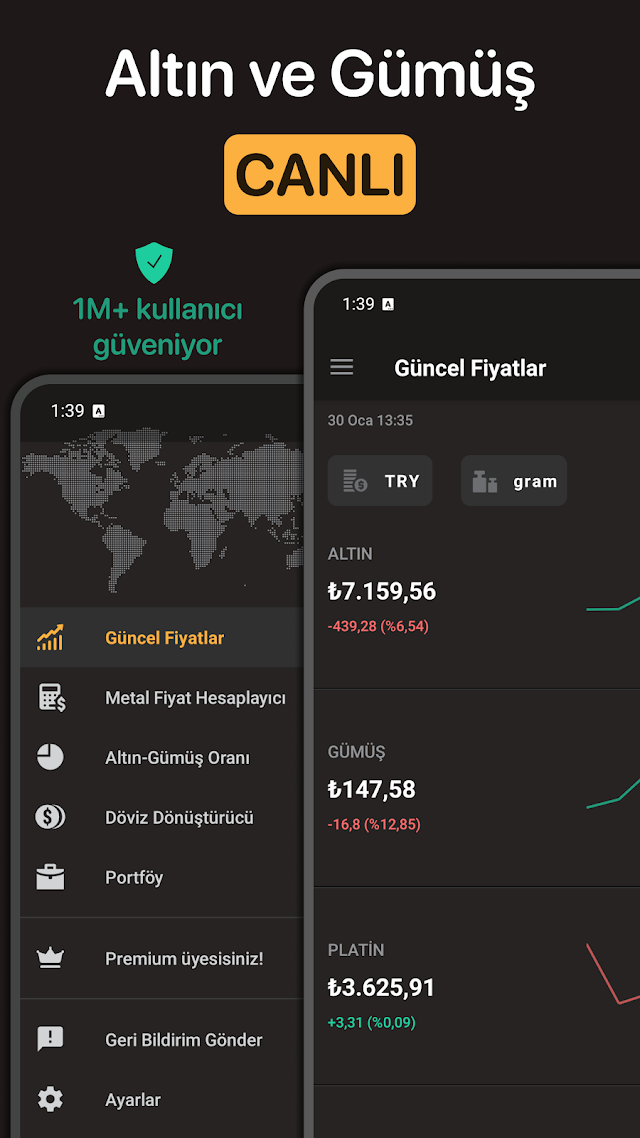
Task: Click the PLATİN price ₺3.625,91
Action: pyautogui.click(x=381, y=988)
